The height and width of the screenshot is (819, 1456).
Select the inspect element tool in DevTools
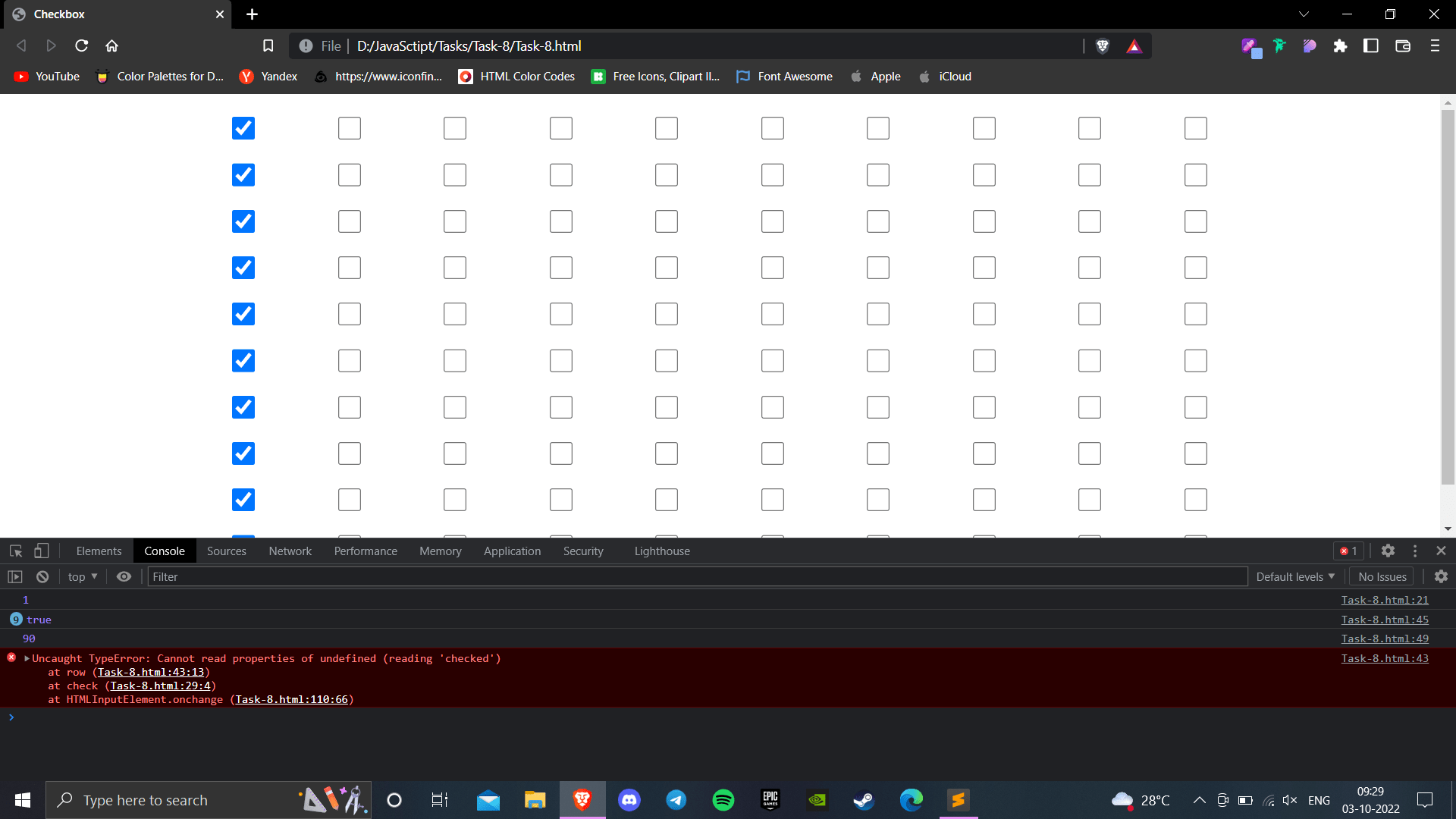click(15, 551)
